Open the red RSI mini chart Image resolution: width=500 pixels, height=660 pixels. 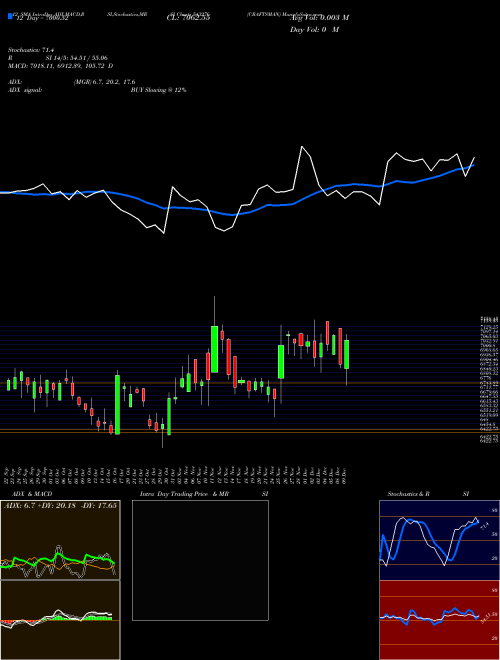click(439, 620)
